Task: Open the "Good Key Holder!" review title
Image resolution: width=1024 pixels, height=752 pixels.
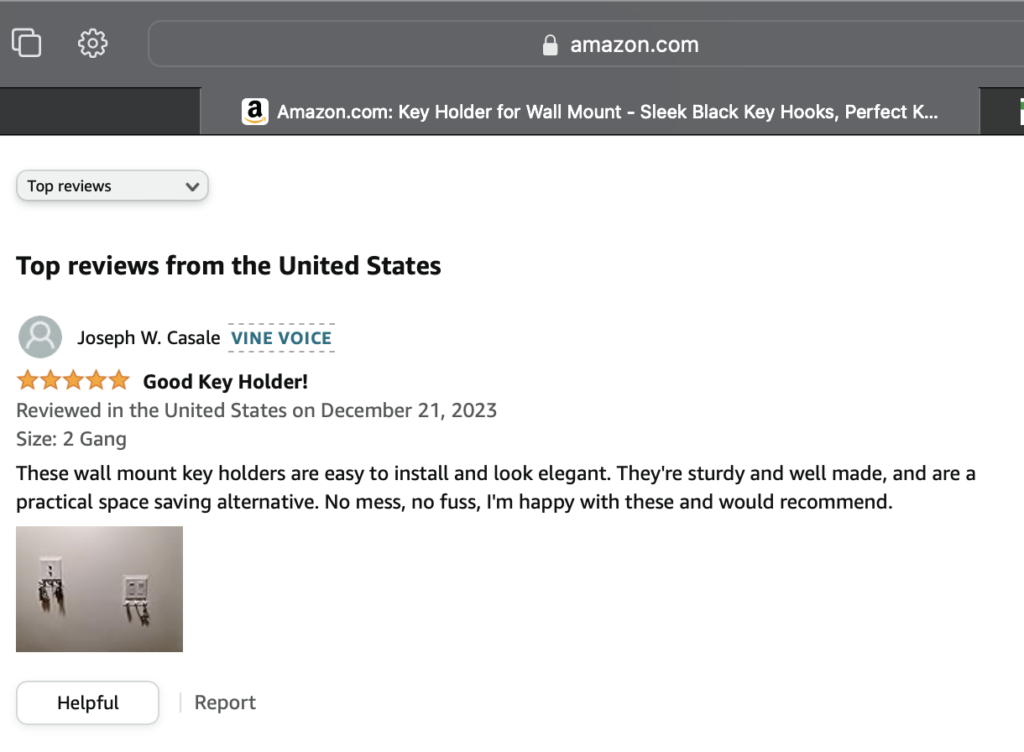Action: (x=225, y=381)
